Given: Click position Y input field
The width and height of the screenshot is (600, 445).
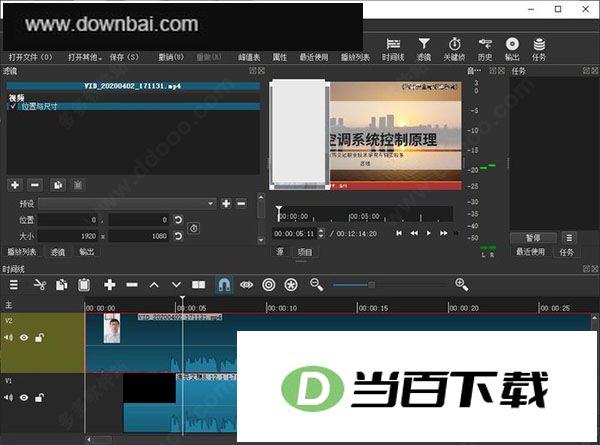Looking at the screenshot, I should (x=139, y=220).
